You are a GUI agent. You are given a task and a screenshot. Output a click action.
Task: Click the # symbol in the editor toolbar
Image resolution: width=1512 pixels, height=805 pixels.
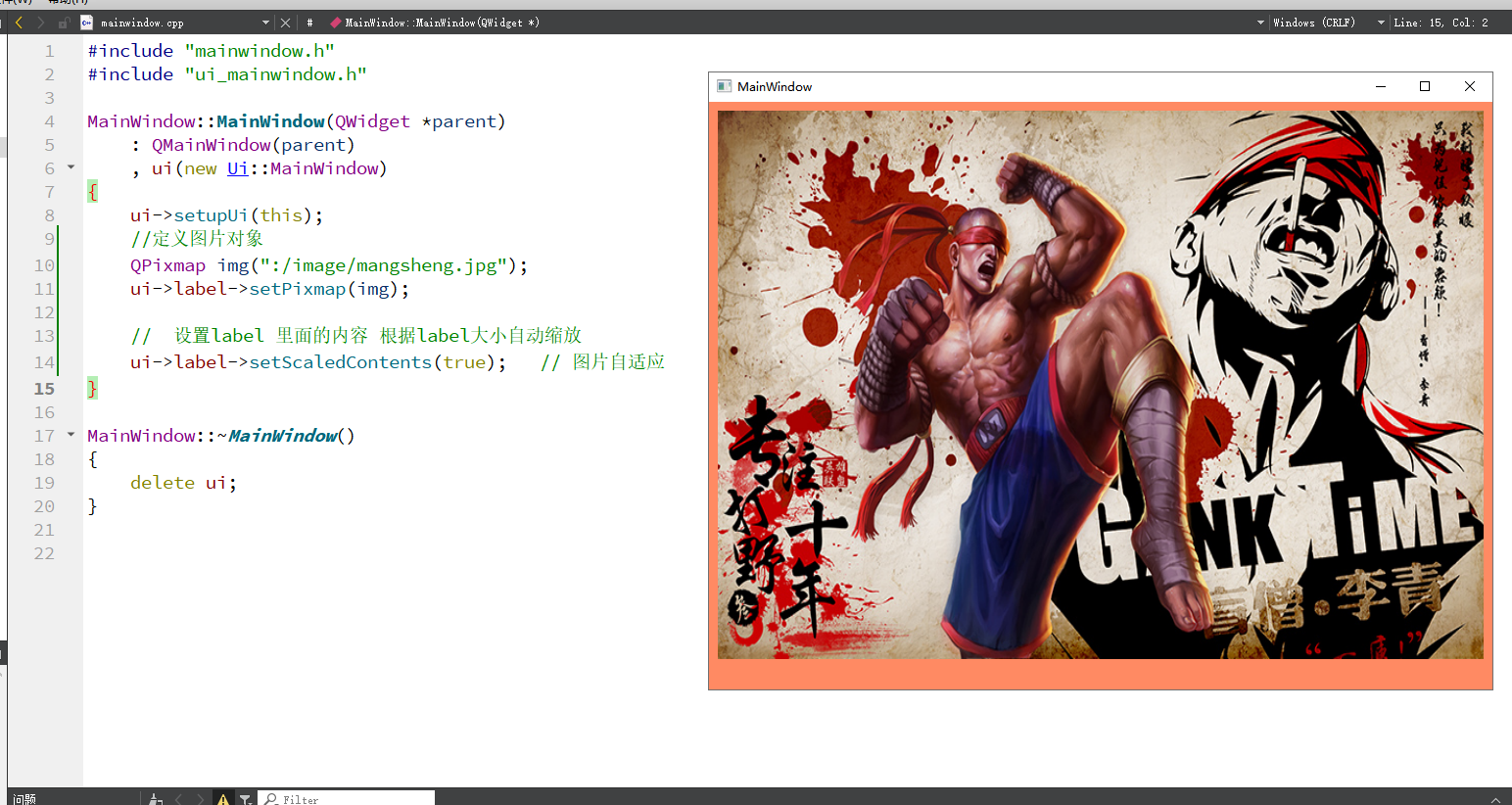click(x=309, y=22)
